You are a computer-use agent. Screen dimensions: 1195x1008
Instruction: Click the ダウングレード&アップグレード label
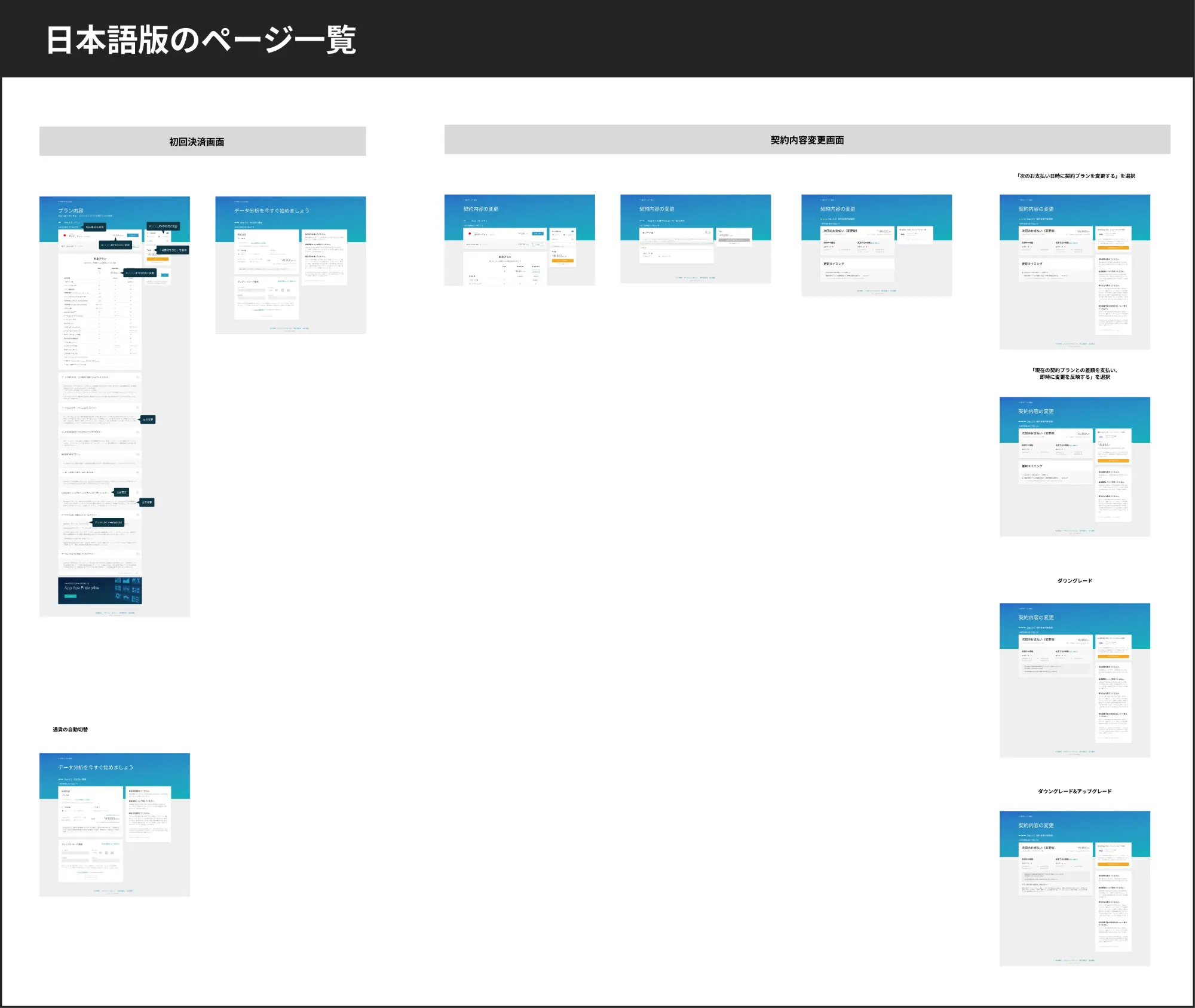(x=1074, y=791)
